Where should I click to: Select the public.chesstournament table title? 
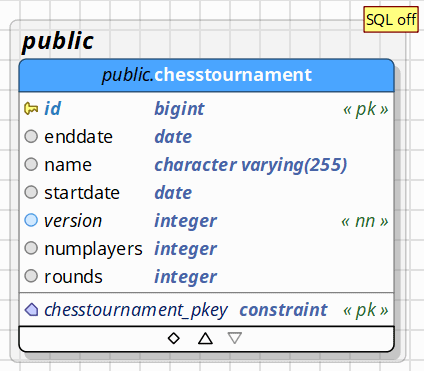(x=207, y=75)
